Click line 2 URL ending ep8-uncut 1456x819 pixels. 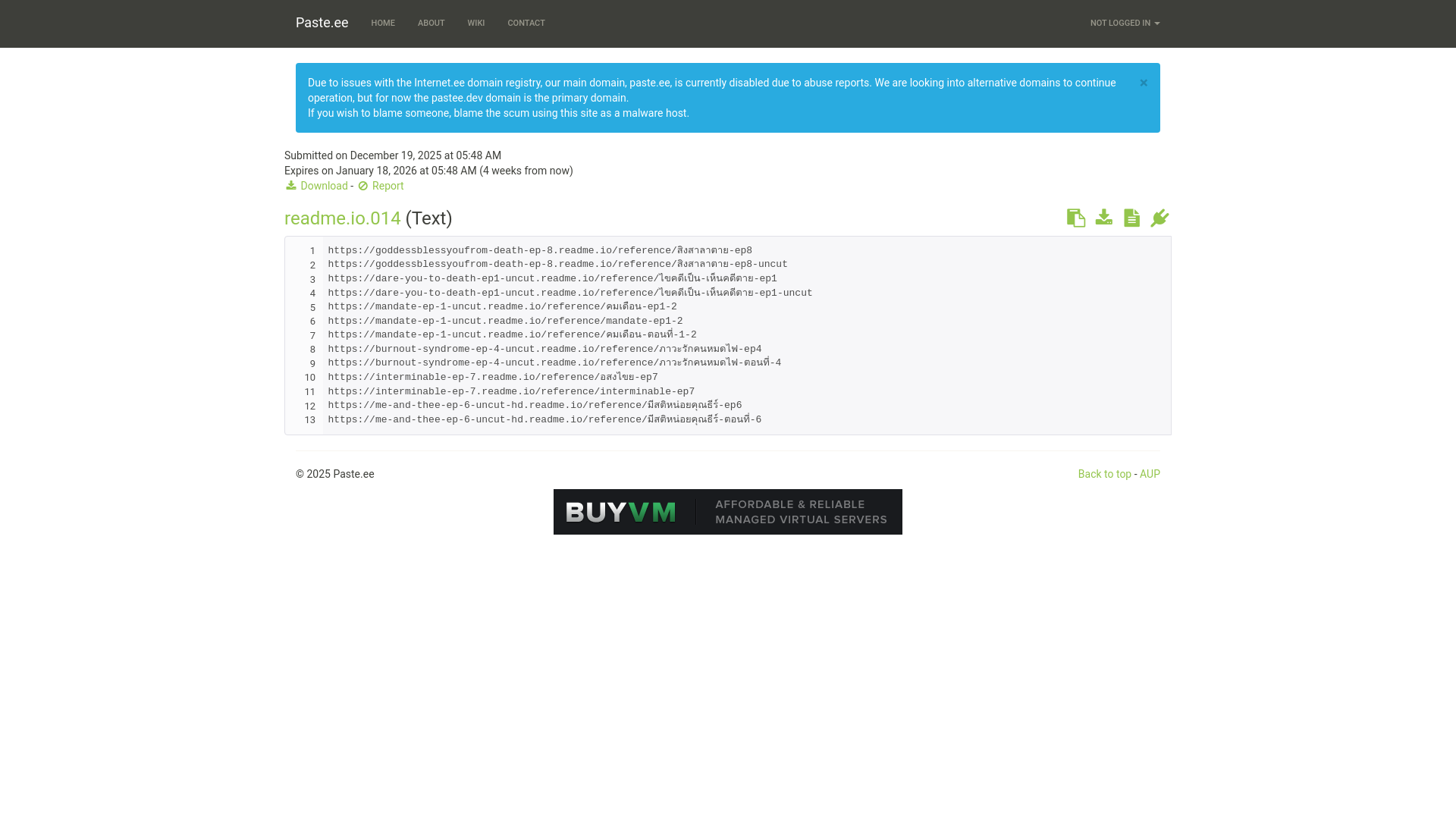point(557,265)
